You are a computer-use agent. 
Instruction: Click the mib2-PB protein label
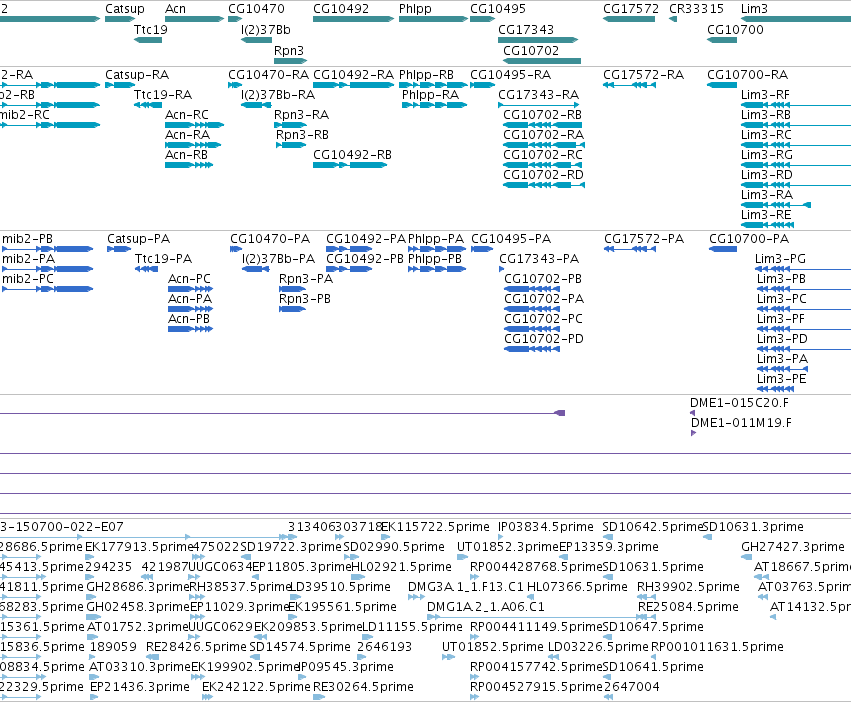pos(27,239)
